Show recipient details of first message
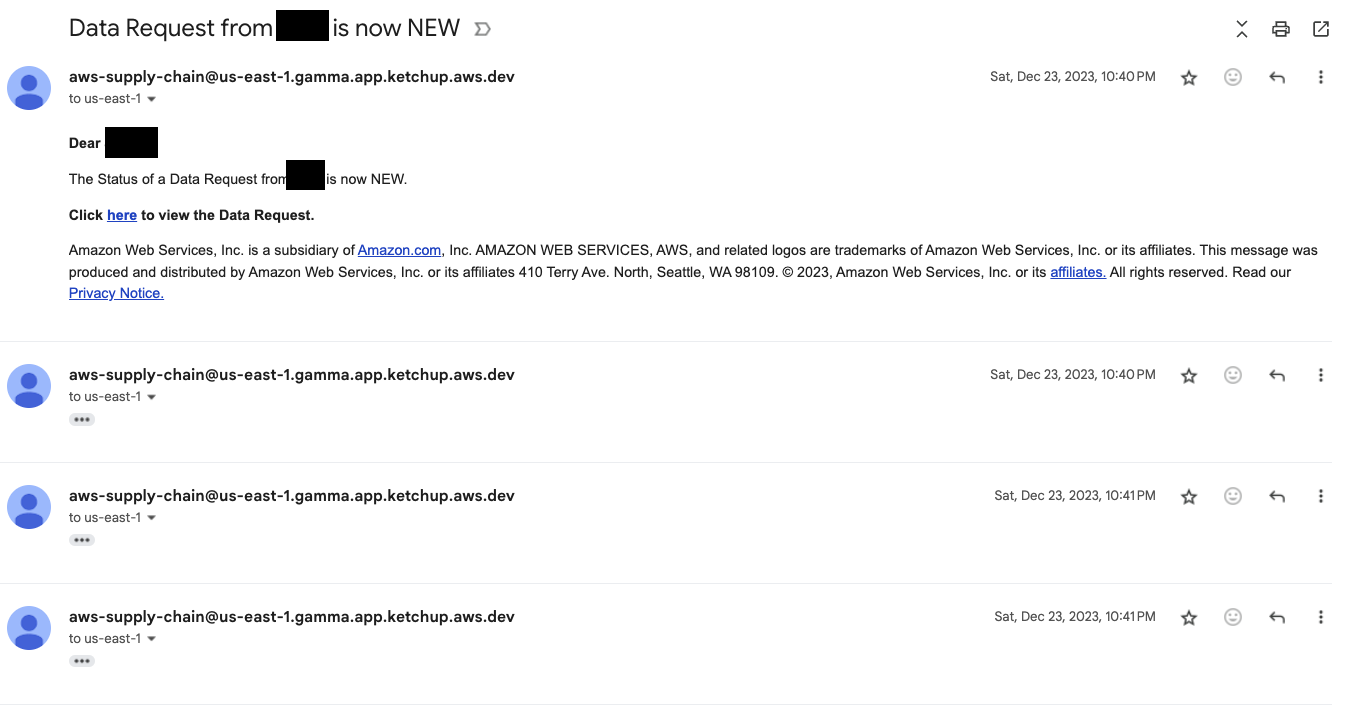 pos(152,99)
